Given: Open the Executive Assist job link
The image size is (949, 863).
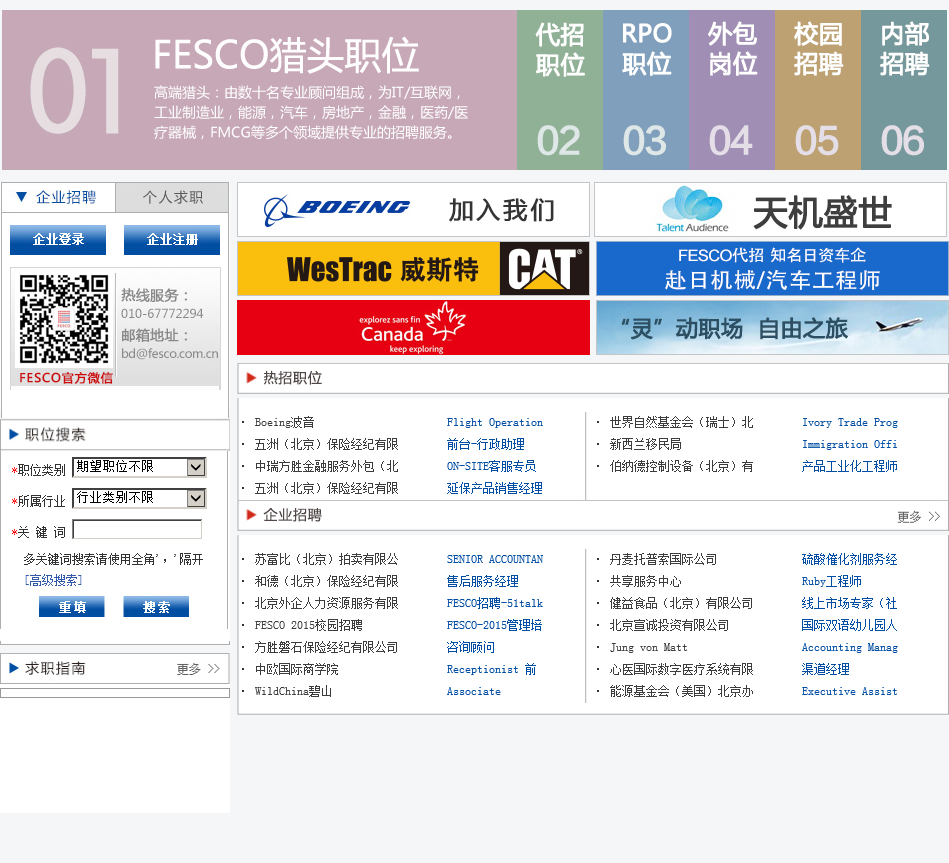Looking at the screenshot, I should [850, 691].
